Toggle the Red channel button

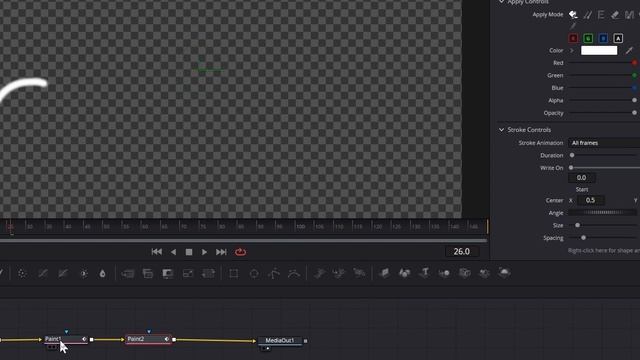[573, 38]
